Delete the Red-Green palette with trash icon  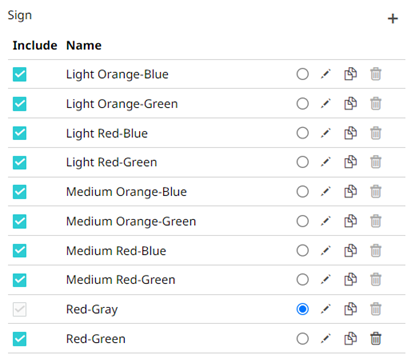click(x=375, y=339)
